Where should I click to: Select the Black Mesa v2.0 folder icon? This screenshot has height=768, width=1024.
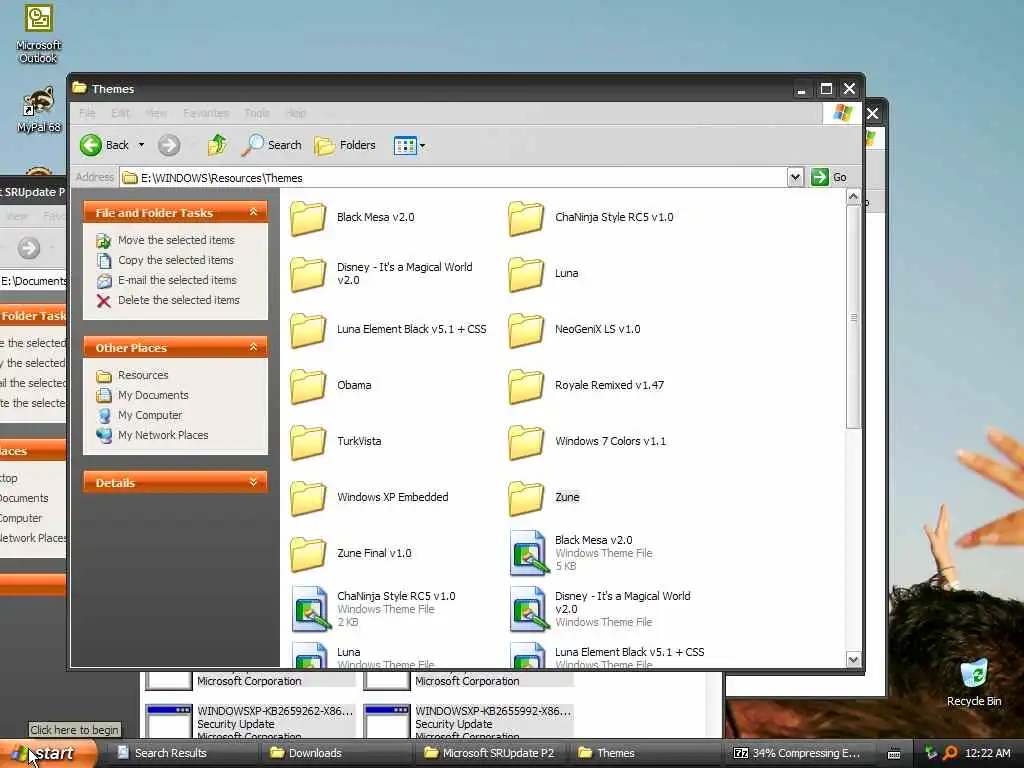click(x=308, y=217)
